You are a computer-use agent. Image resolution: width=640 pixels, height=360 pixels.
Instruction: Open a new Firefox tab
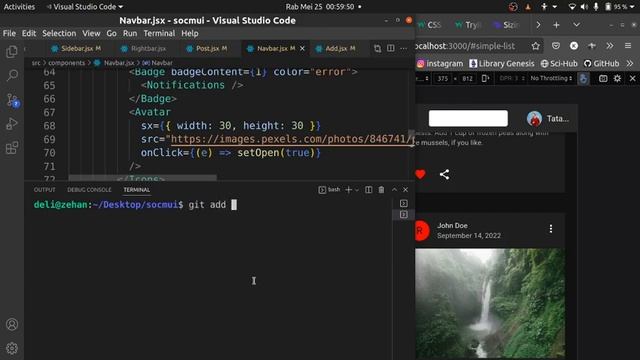pyautogui.click(x=556, y=25)
